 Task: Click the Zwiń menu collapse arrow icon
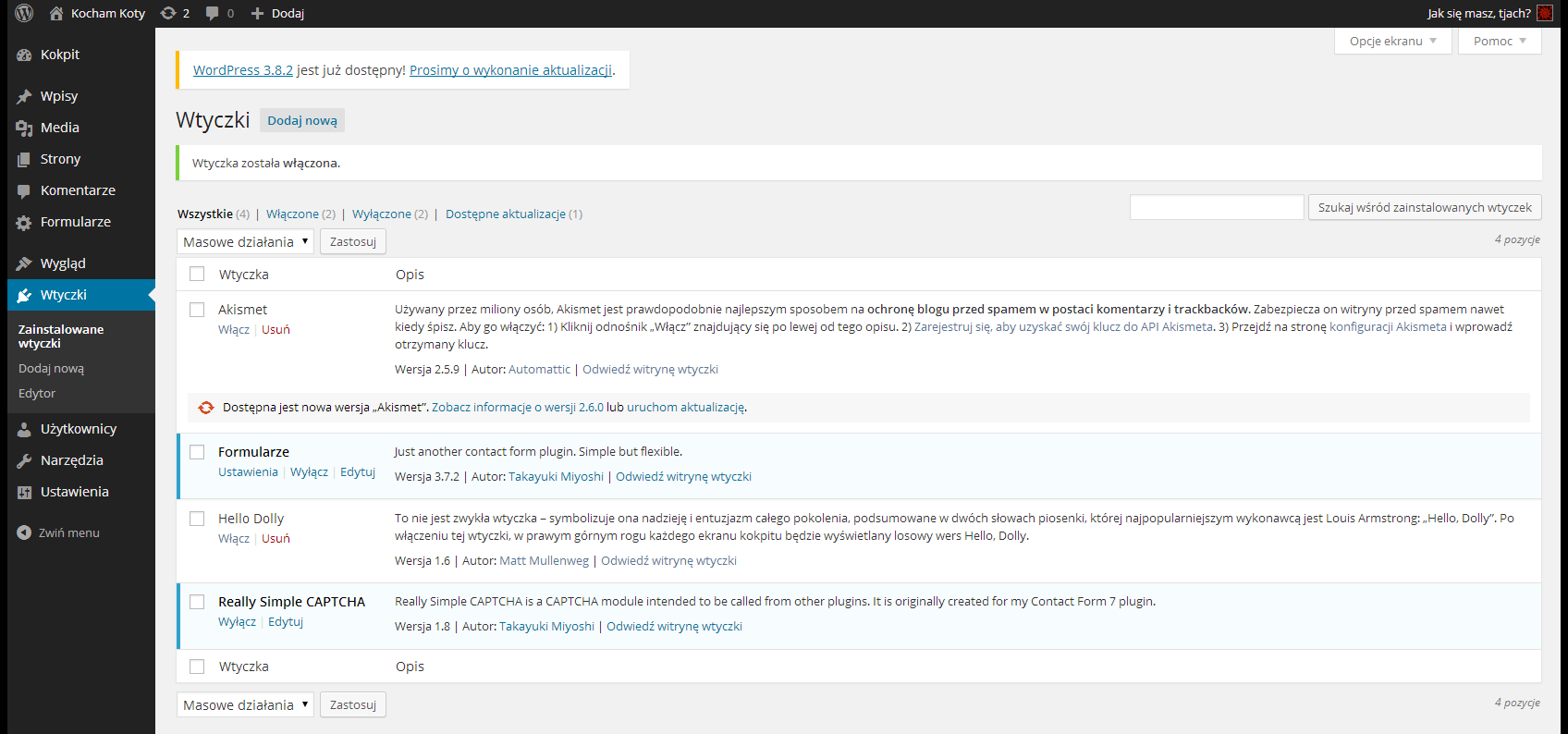click(x=24, y=532)
